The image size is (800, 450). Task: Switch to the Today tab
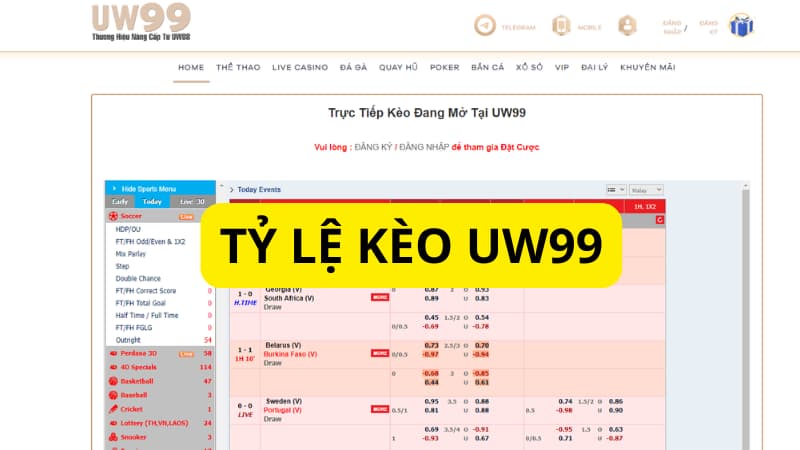152,202
